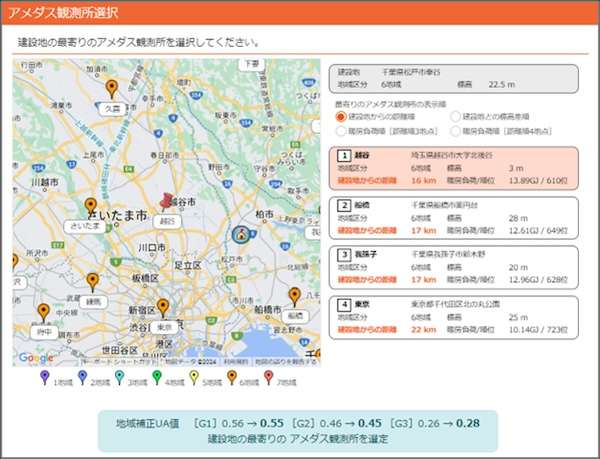The width and height of the screenshot is (600, 459).
Task: Click the purple 1地域 legend pin
Action: (45, 377)
